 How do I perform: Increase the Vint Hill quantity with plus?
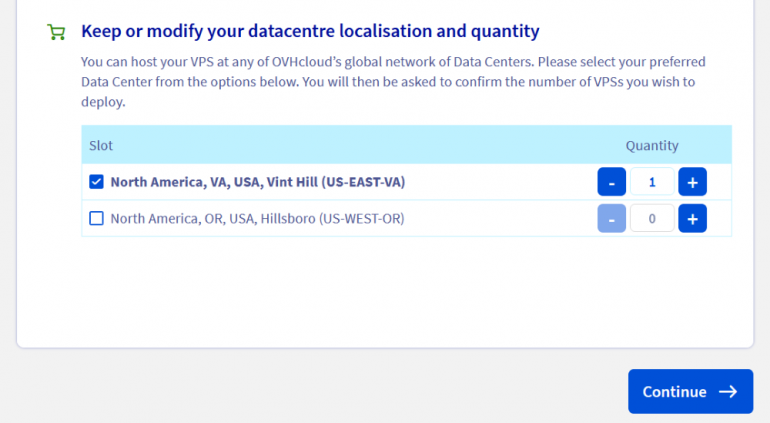pos(692,183)
